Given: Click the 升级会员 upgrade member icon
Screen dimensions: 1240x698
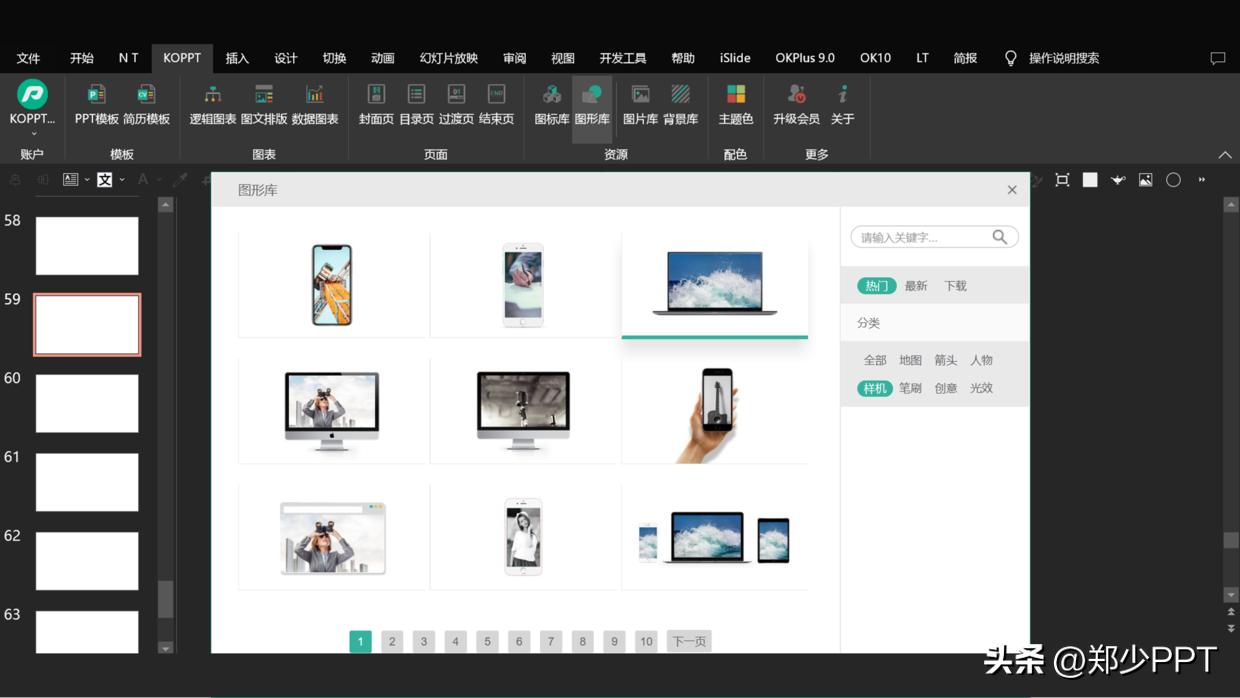Looking at the screenshot, I should (796, 105).
